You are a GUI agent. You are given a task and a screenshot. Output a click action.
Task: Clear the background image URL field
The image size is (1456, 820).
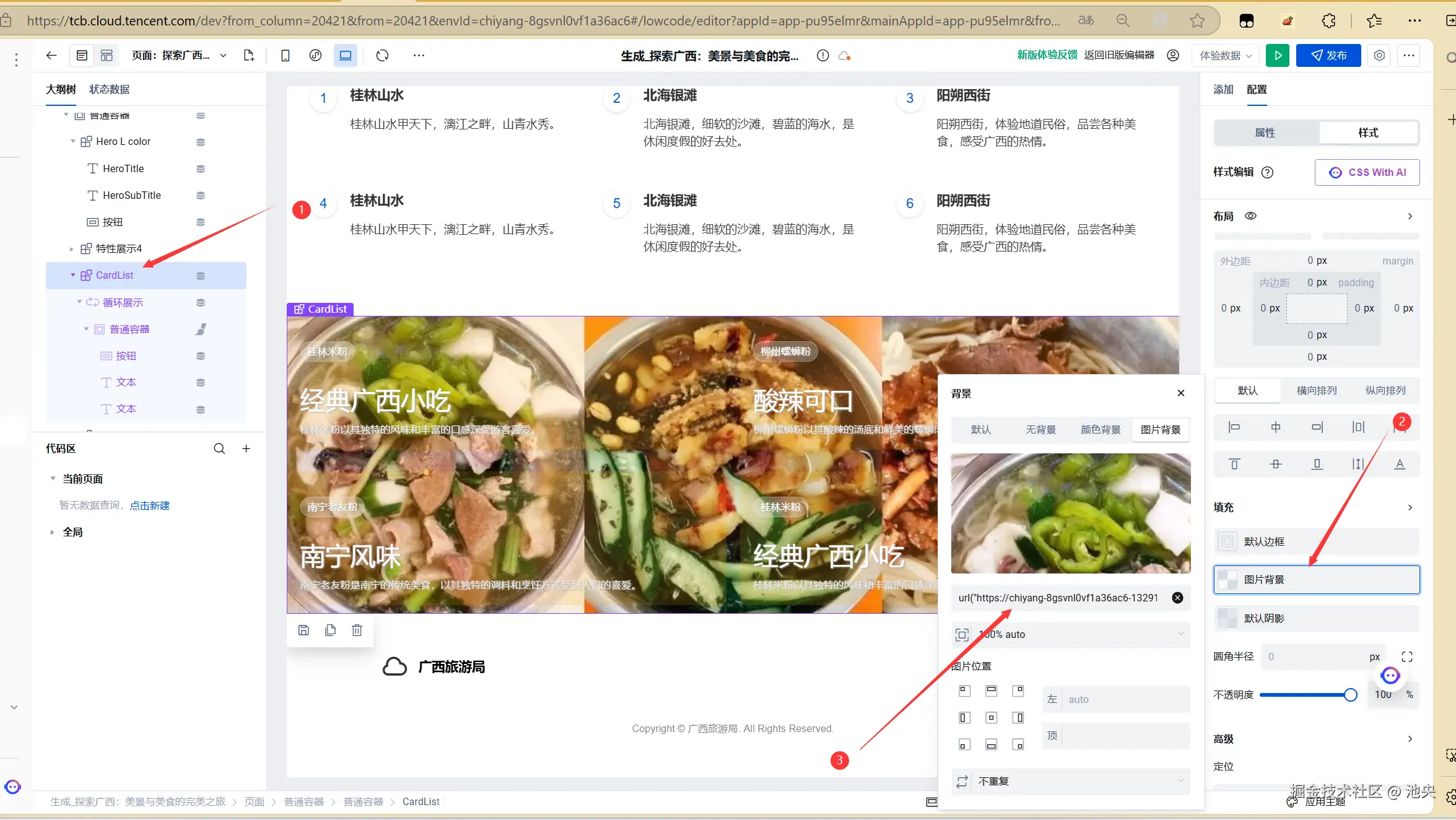coord(1177,598)
